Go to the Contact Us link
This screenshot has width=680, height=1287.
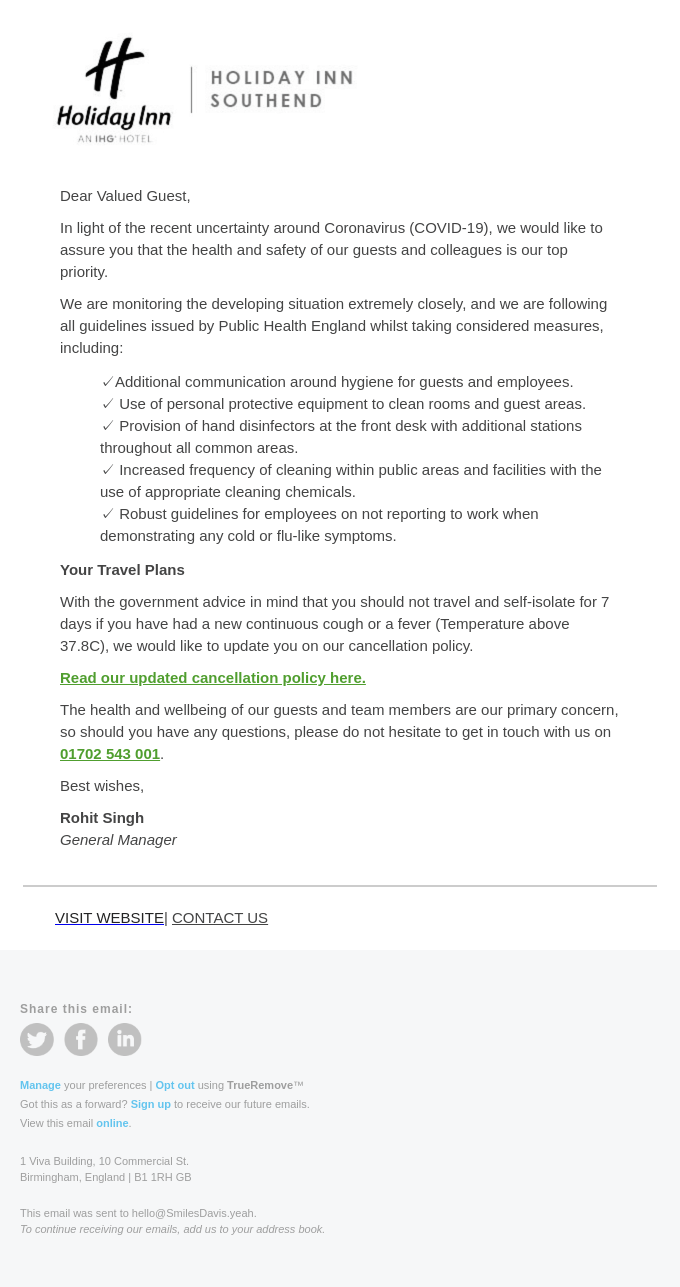point(220,917)
